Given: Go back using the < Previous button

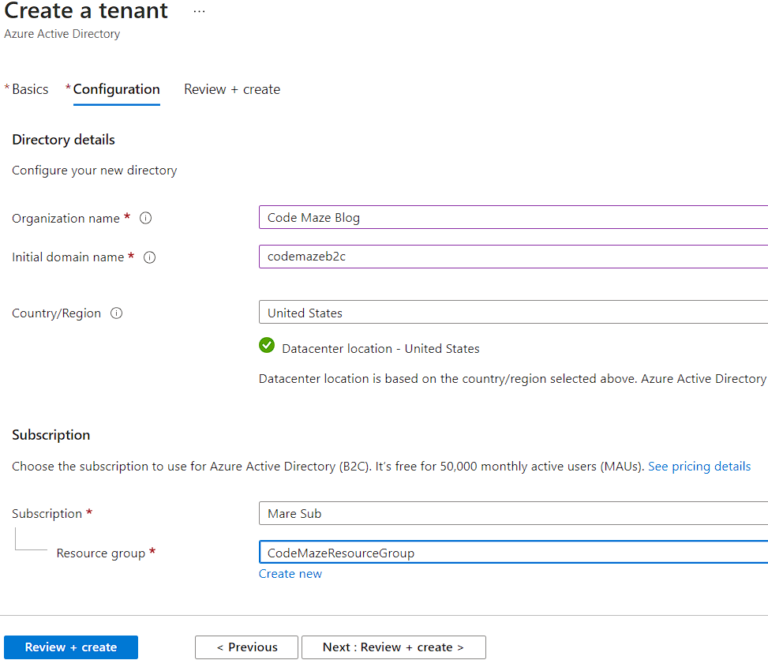Looking at the screenshot, I should [x=246, y=647].
